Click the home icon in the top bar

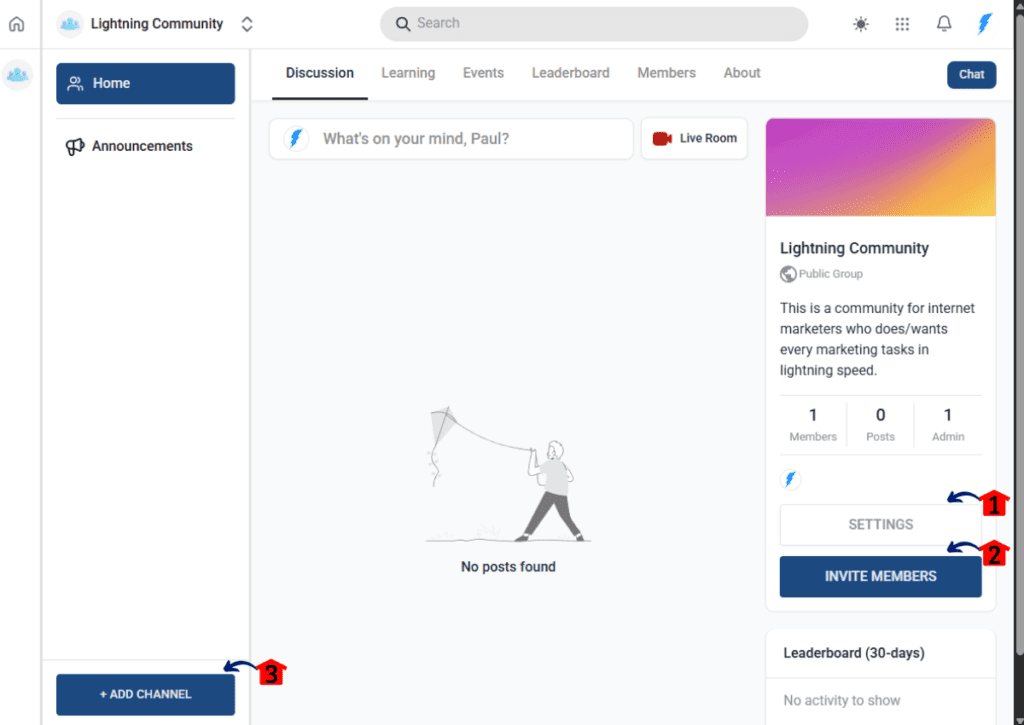coord(16,23)
